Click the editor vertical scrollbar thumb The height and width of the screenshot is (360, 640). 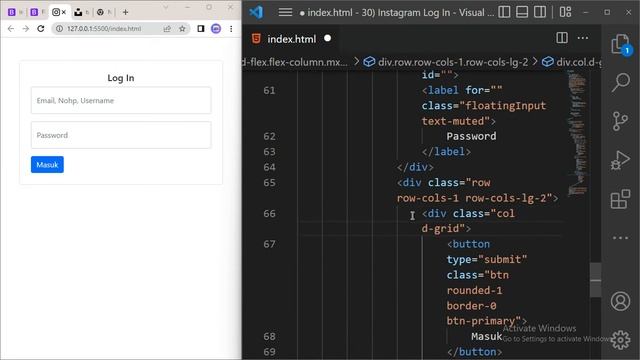(x=596, y=280)
